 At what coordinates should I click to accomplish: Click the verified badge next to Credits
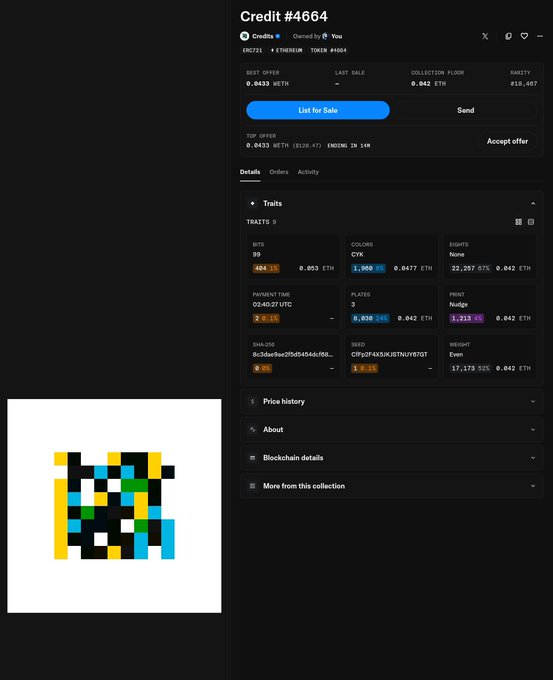278,36
